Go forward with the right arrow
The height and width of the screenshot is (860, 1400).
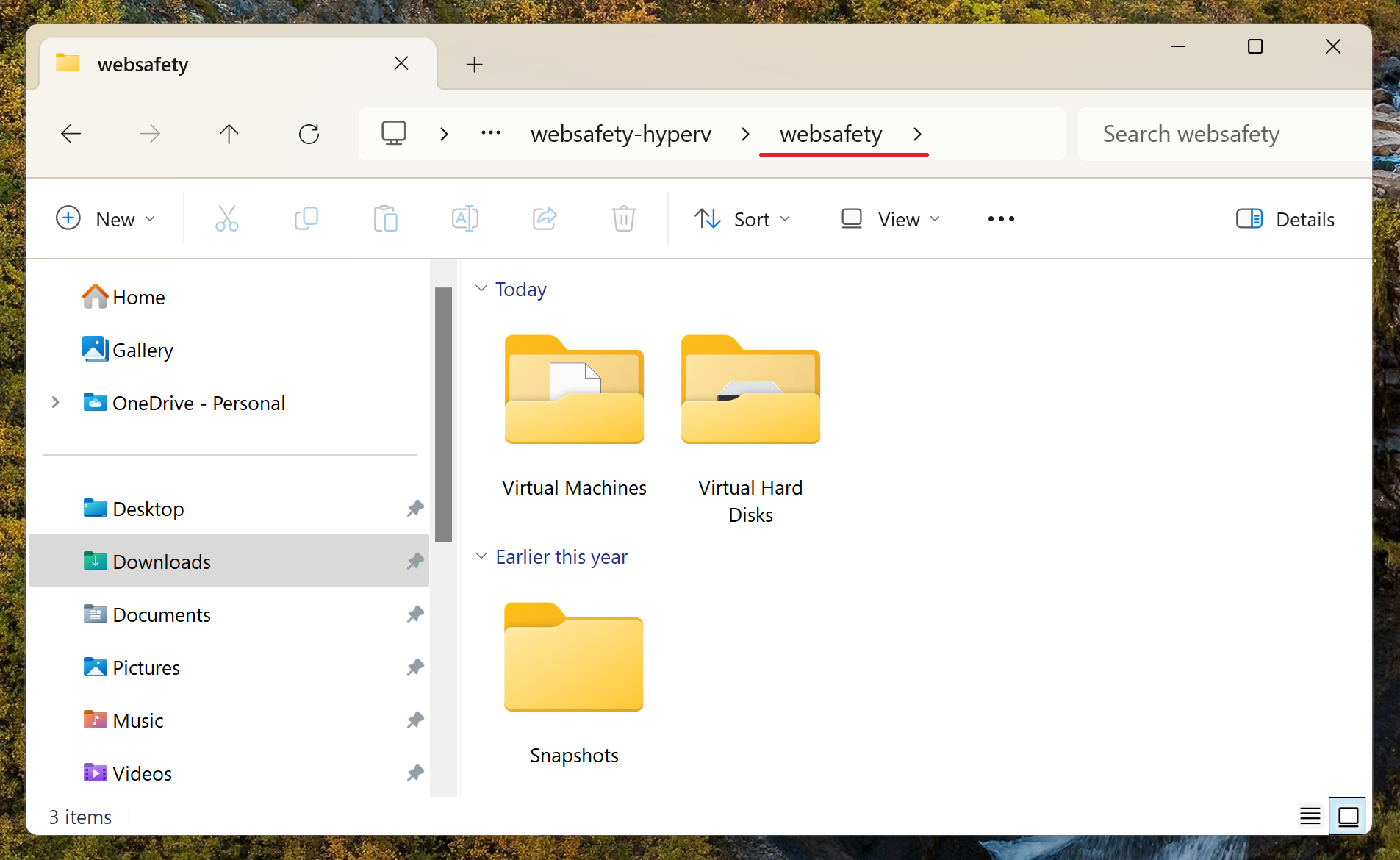[150, 134]
